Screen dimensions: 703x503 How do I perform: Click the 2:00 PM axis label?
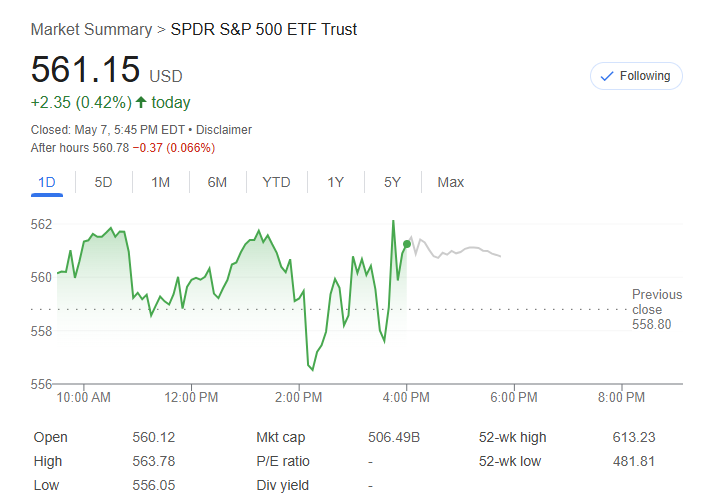(x=298, y=398)
